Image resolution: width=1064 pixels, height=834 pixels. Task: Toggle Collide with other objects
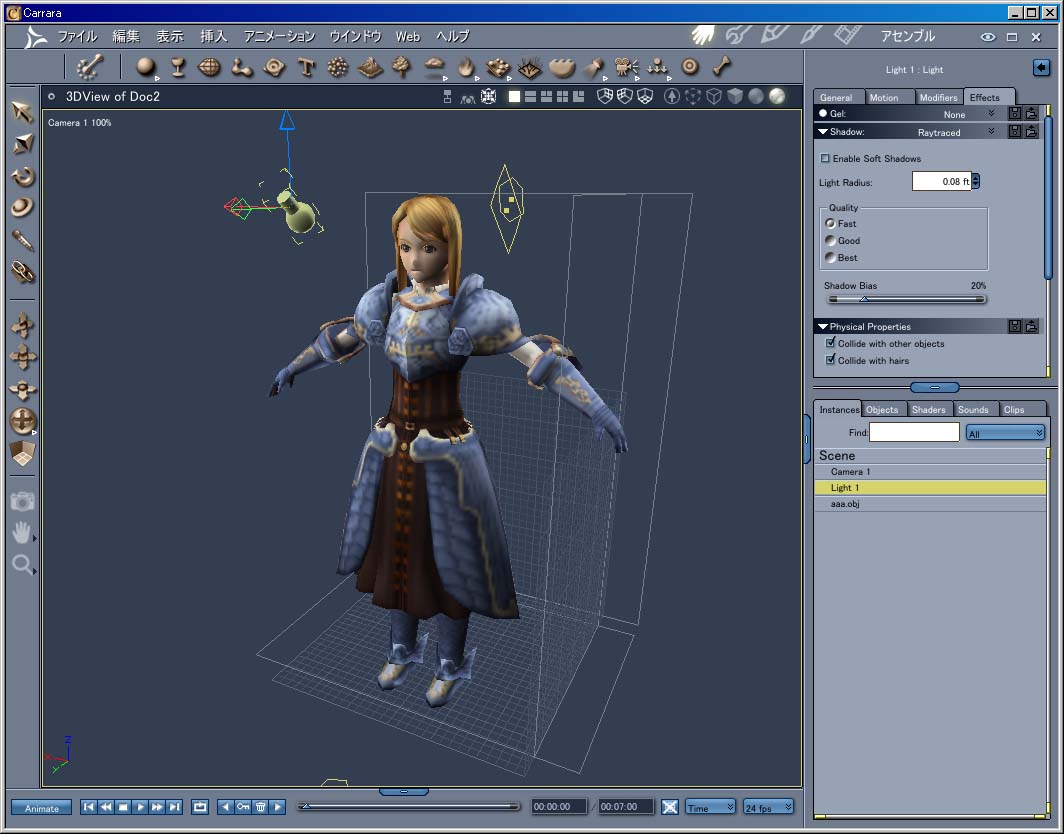coord(830,343)
